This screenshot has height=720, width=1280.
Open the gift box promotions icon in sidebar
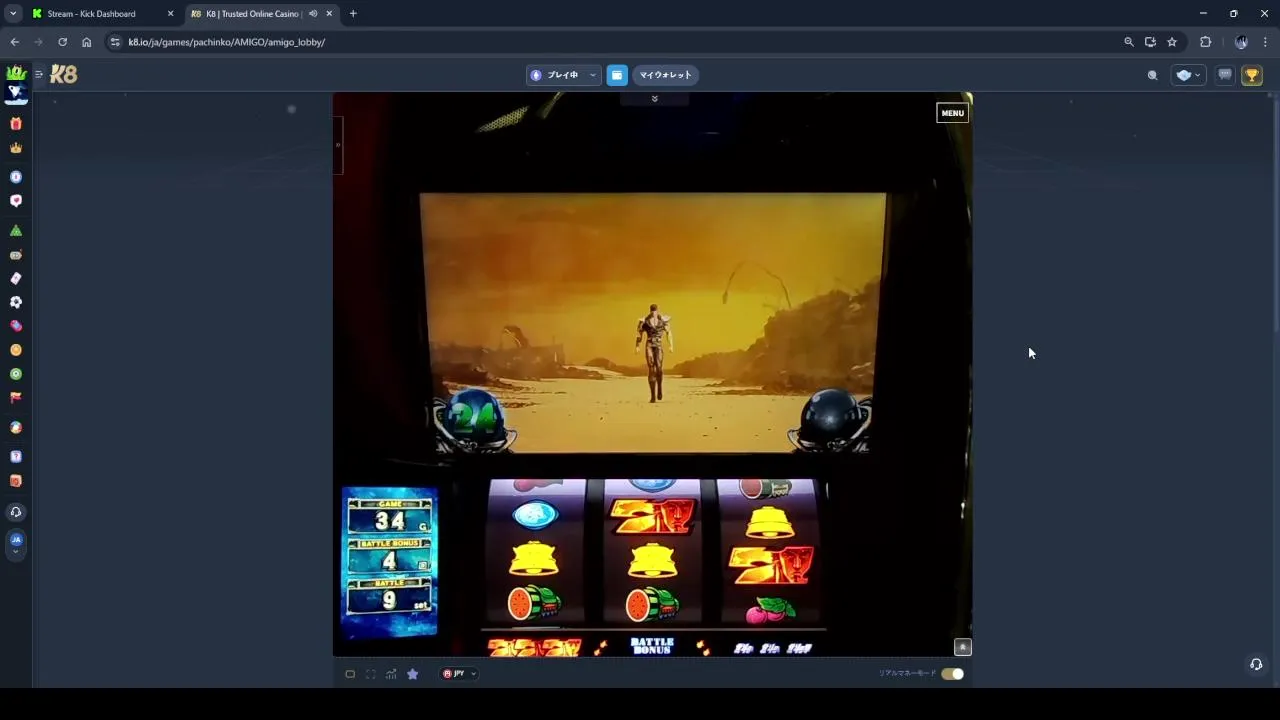15,124
